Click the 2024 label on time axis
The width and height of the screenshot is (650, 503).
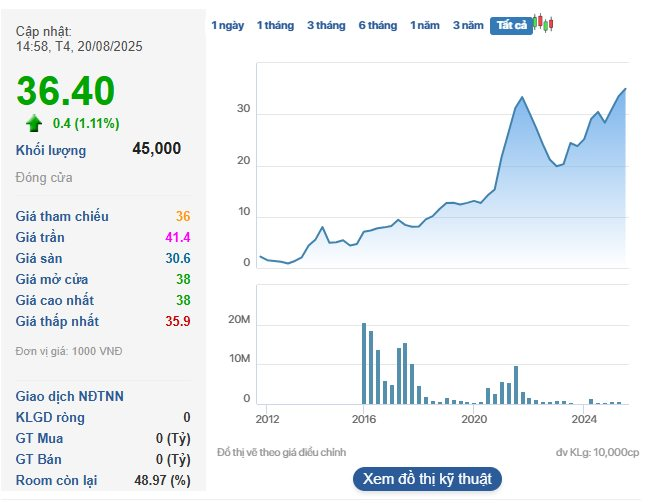click(x=584, y=419)
